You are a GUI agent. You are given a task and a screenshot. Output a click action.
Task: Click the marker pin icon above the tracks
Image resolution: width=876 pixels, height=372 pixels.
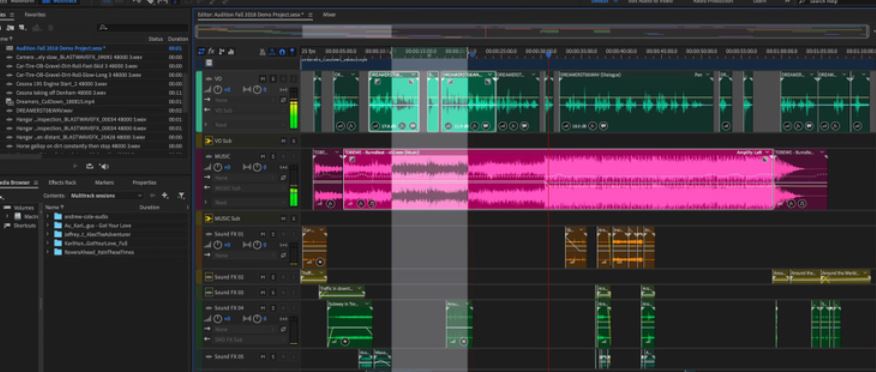point(292,52)
